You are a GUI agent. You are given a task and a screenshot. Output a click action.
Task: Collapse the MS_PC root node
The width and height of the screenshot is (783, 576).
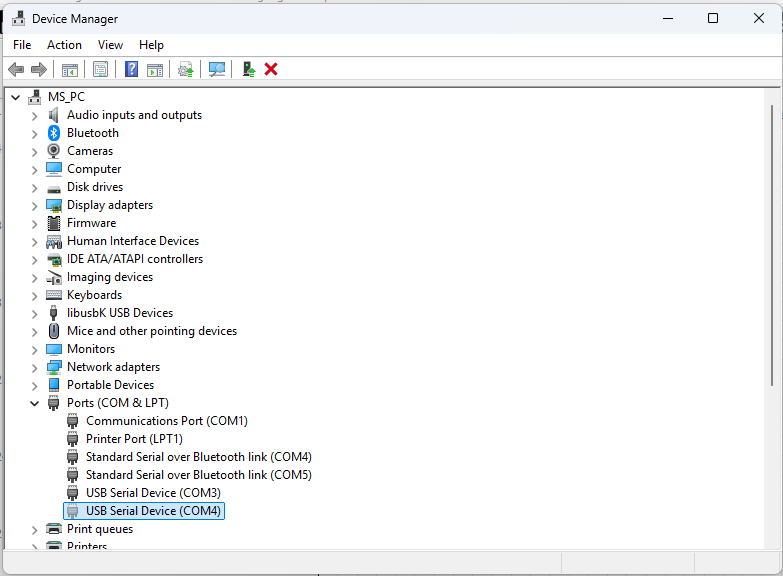pos(15,97)
